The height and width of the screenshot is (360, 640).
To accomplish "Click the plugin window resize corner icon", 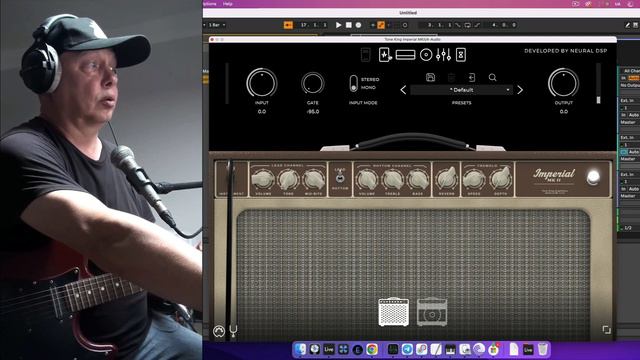I will pyautogui.click(x=607, y=329).
